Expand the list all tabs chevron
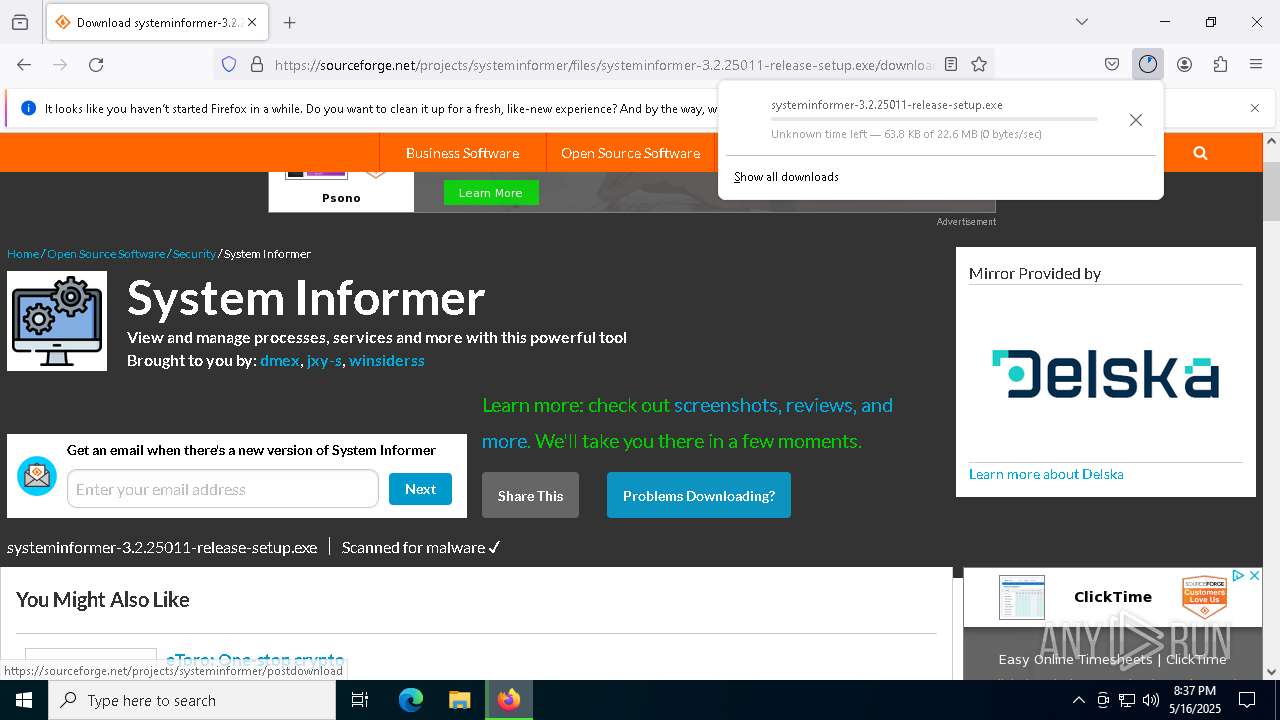Image resolution: width=1280 pixels, height=720 pixels. pyautogui.click(x=1082, y=22)
